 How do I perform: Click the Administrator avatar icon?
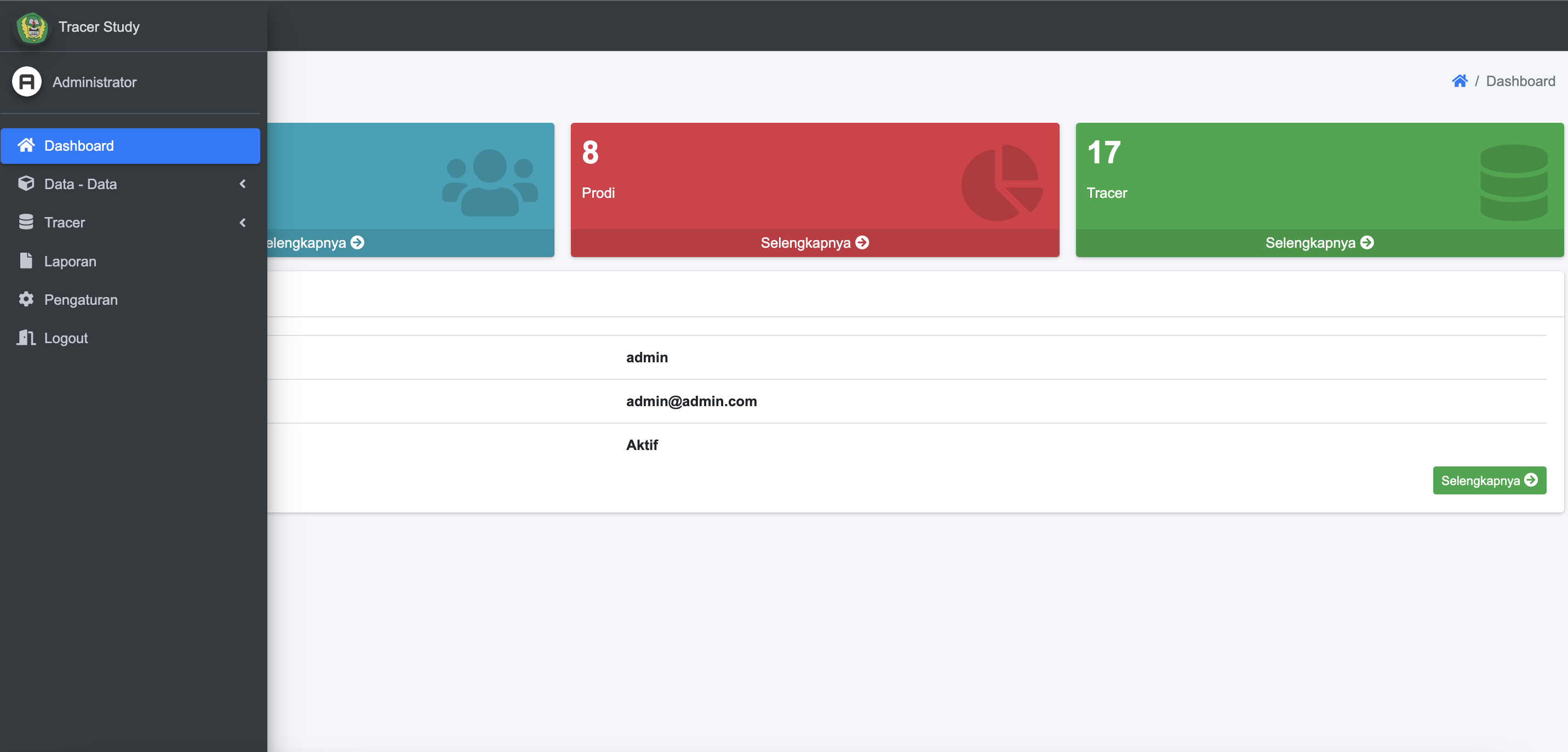27,82
